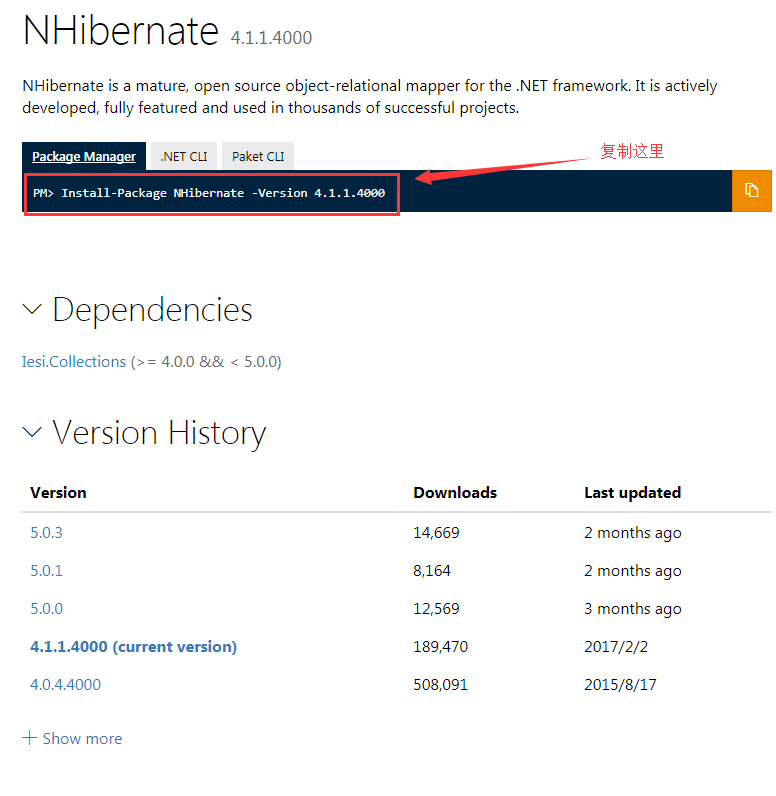
Task: Collapse the Dependencies section chevron
Action: [x=32, y=309]
